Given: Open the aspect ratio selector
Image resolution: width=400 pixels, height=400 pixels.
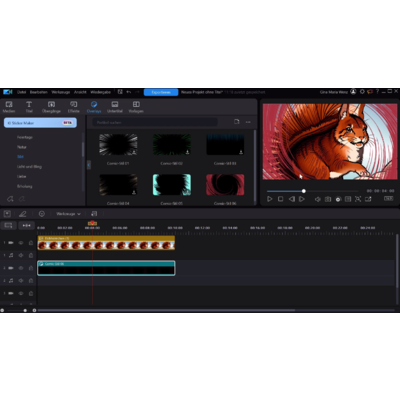Looking at the screenshot, I should pos(388,198).
